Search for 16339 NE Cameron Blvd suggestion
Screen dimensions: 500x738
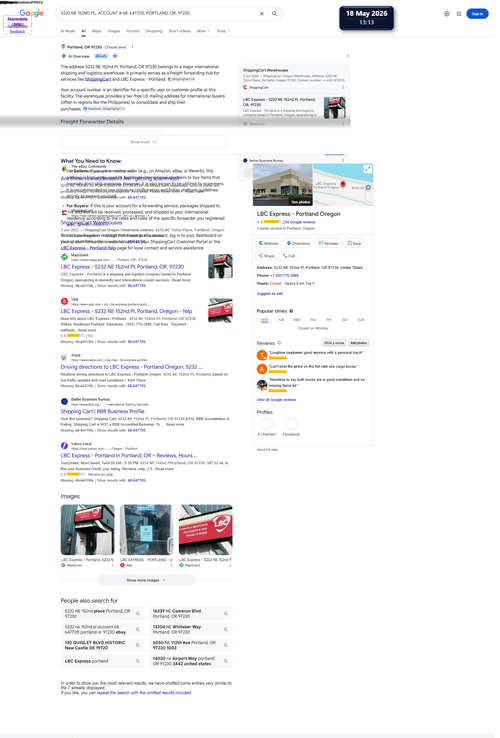(x=190, y=614)
